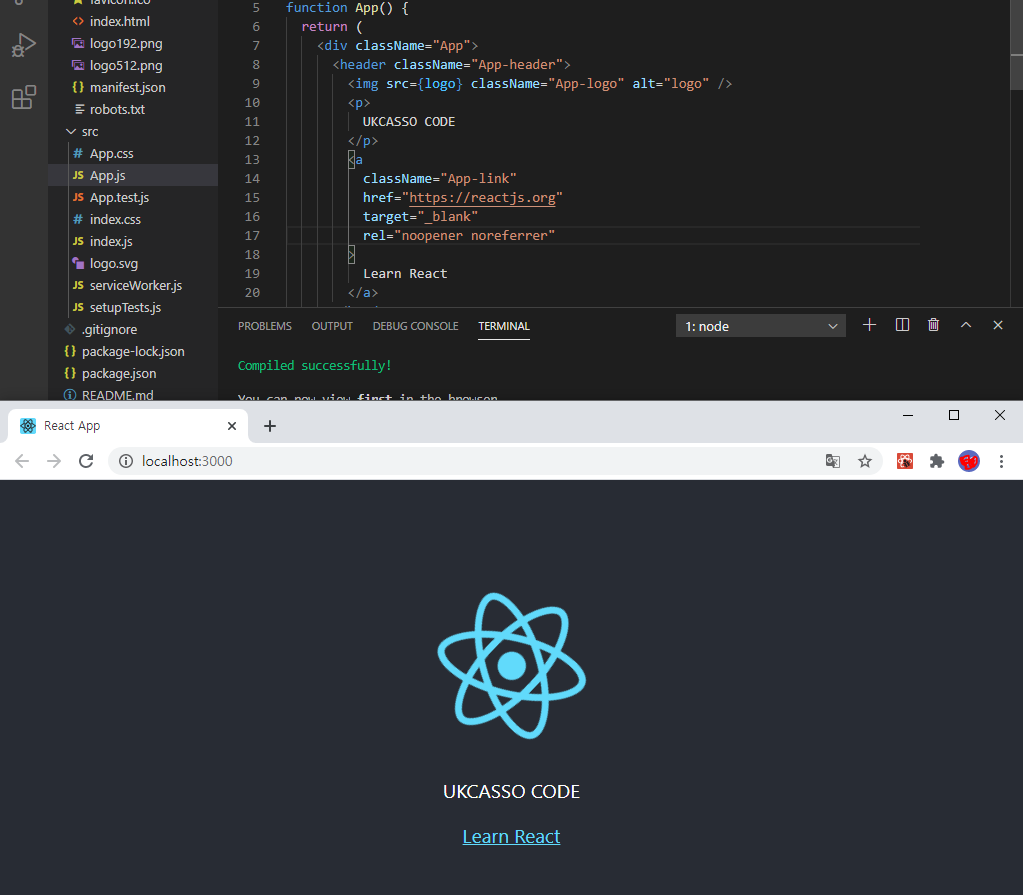Screen dimensions: 1023x895
Task: Open the serviceWorker.js file
Action: pos(136,286)
